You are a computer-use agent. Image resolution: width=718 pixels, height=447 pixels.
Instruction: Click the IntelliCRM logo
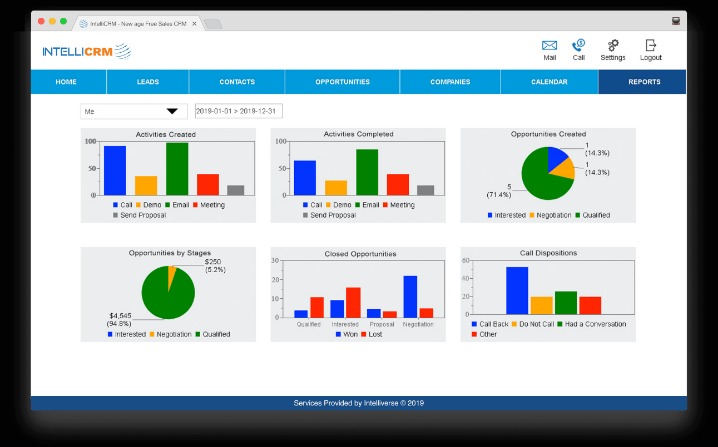86,51
